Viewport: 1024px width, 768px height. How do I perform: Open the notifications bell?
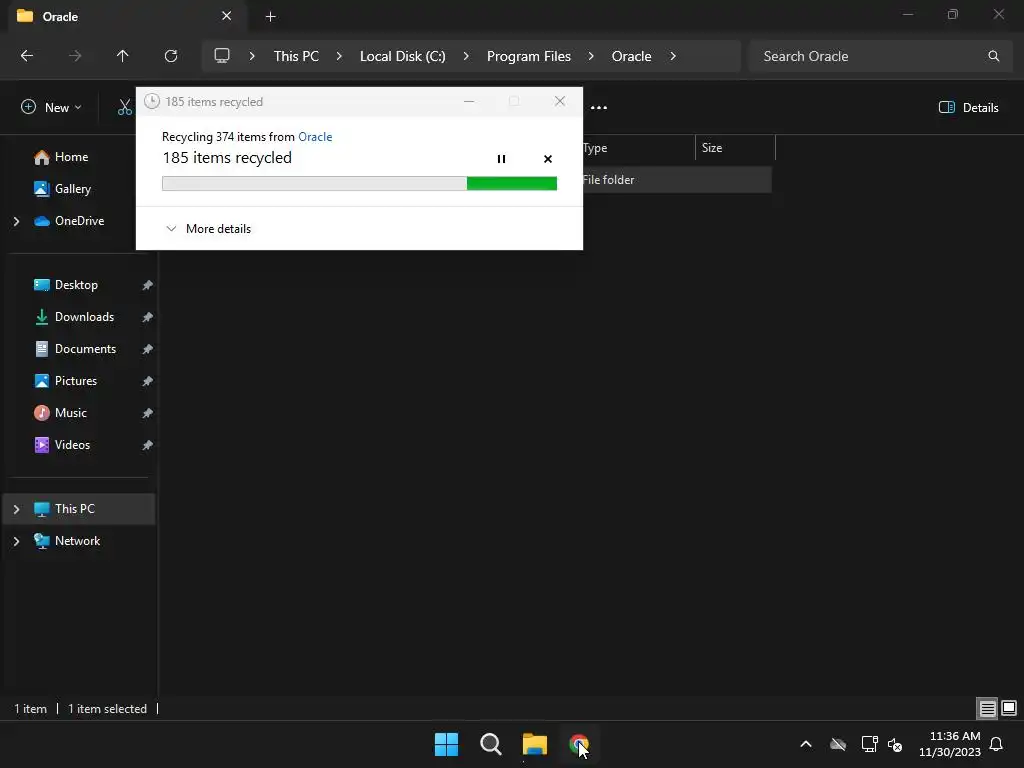996,744
